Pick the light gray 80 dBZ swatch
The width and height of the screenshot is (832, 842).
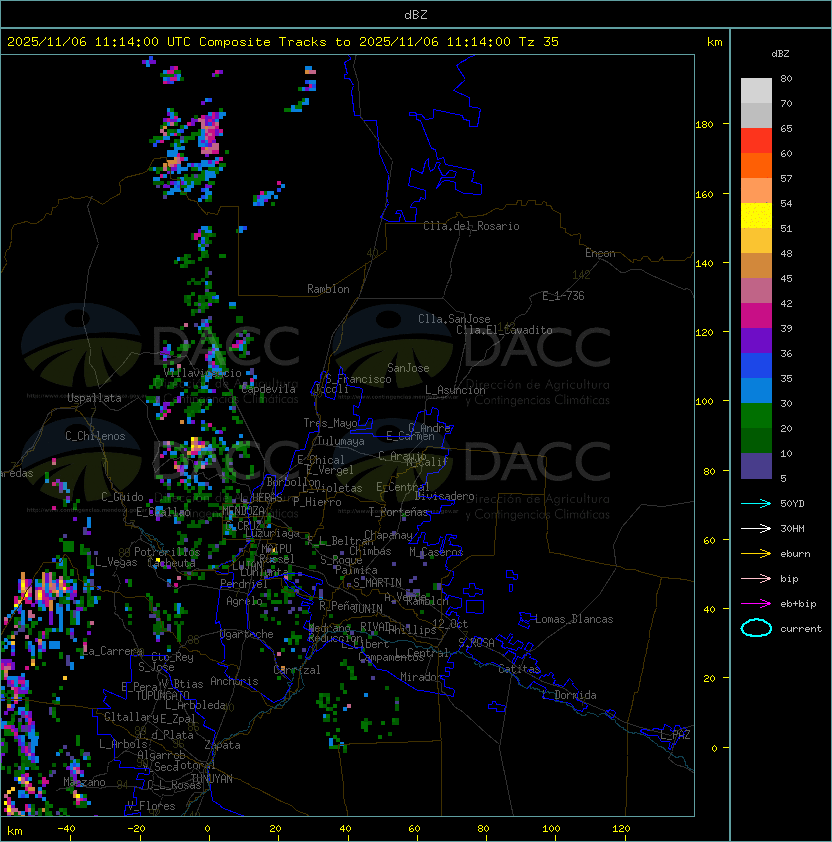756,91
